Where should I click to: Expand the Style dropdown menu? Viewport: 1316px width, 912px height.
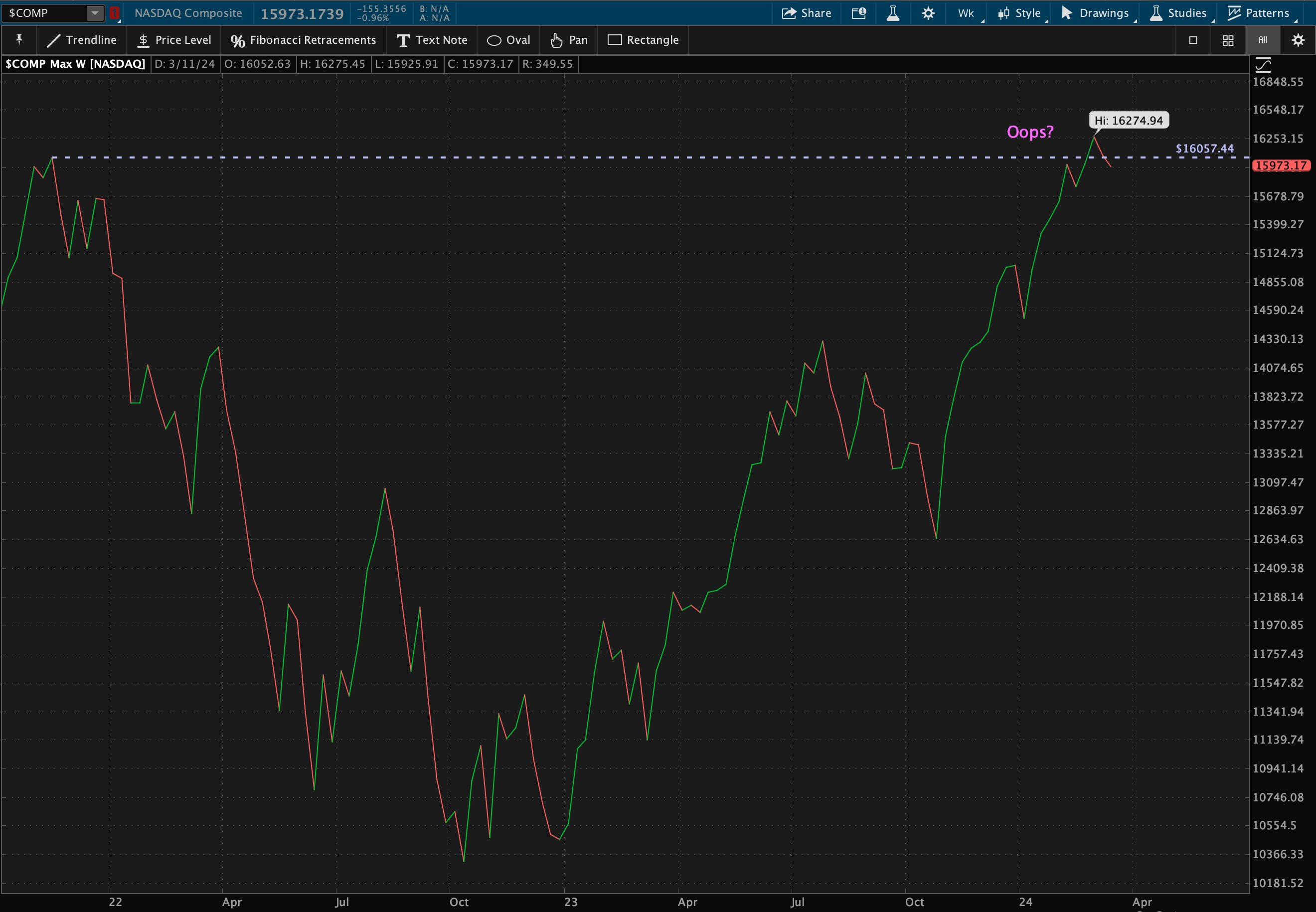tap(1020, 13)
